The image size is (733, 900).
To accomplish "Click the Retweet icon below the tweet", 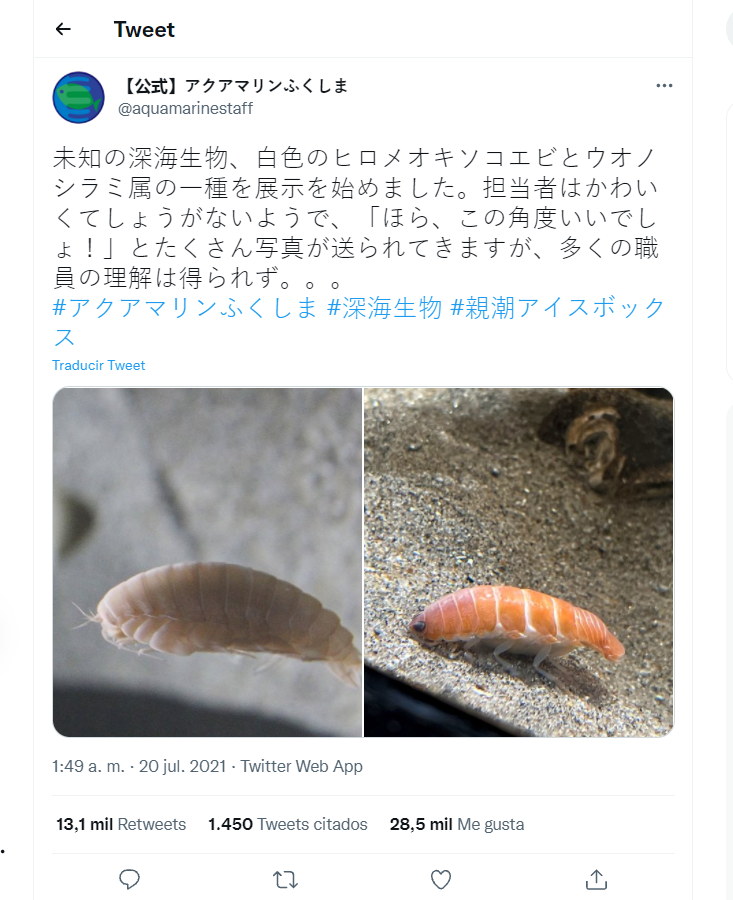I will tap(285, 879).
